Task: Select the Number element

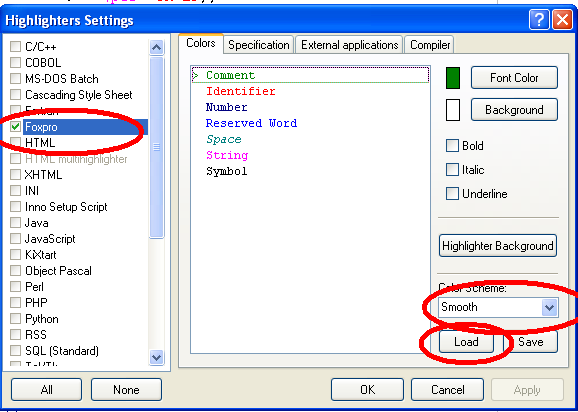Action: click(226, 107)
